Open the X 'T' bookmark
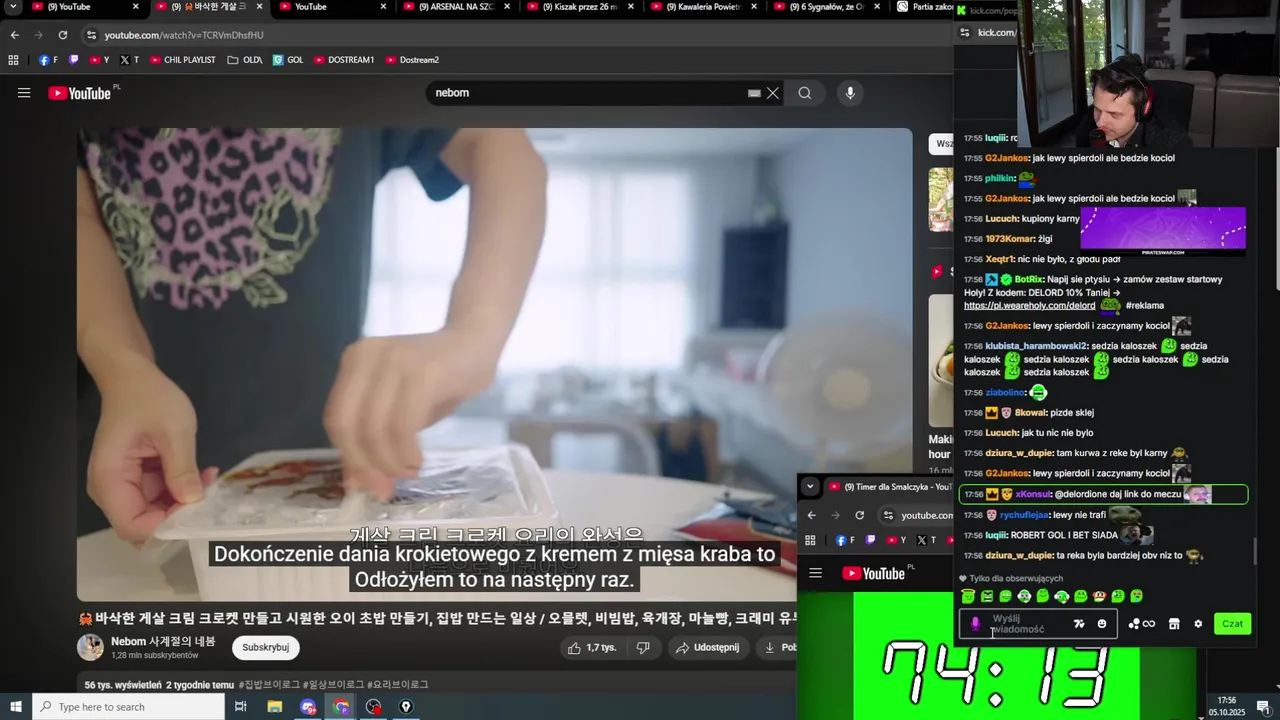 (129, 60)
